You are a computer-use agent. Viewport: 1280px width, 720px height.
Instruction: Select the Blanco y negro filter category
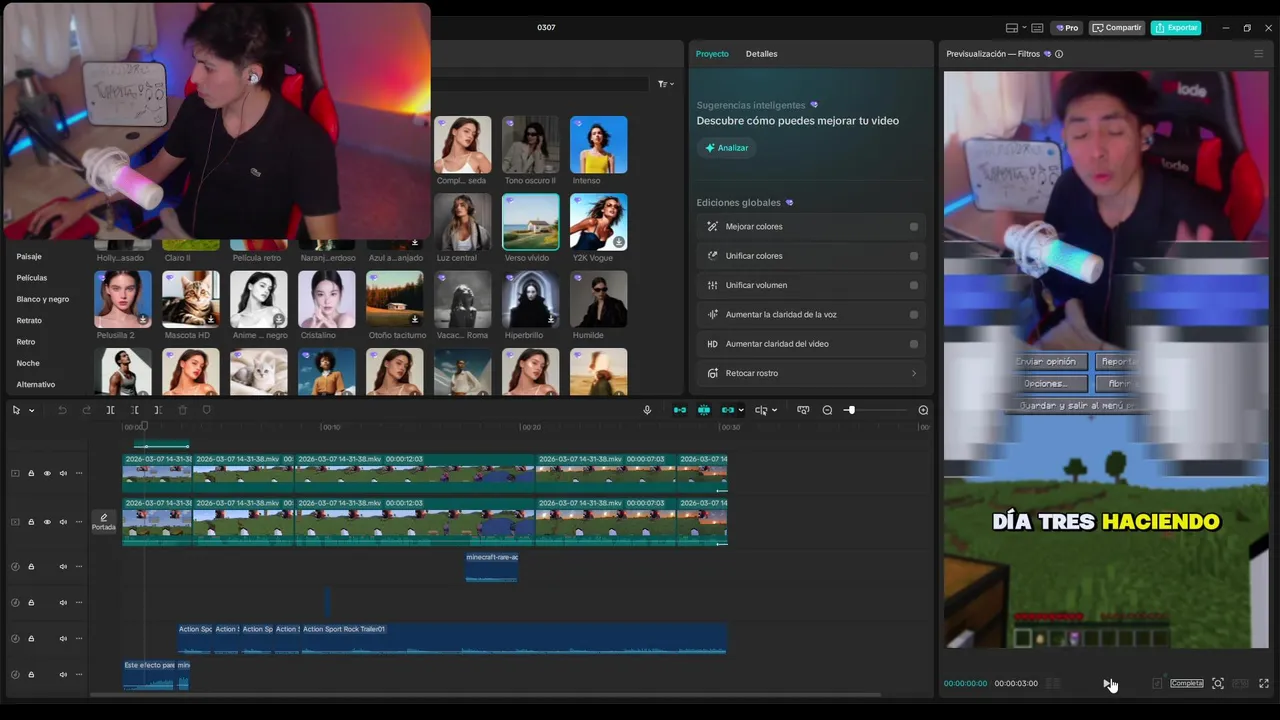(43, 299)
